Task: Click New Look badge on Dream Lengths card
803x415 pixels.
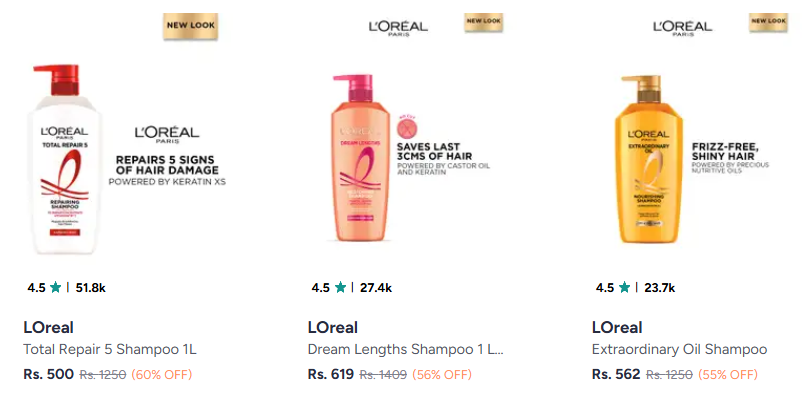Action: pos(484,22)
